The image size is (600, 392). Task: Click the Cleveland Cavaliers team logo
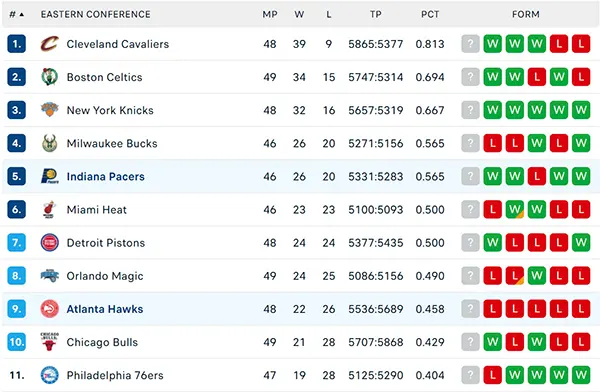pyautogui.click(x=50, y=44)
